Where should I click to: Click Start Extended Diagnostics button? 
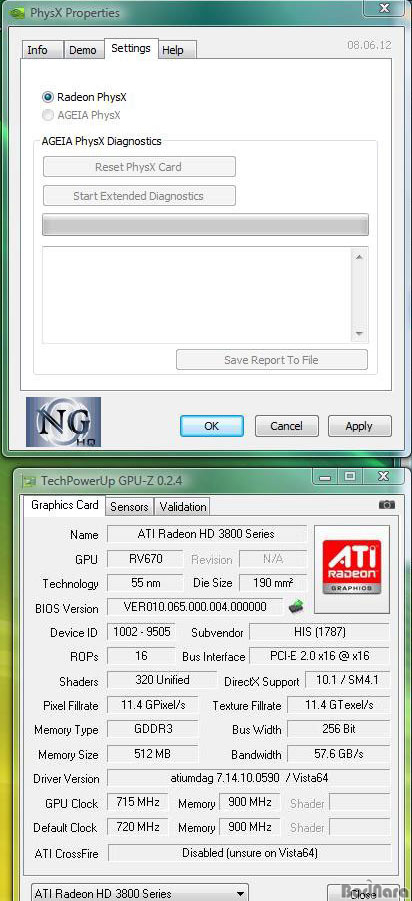coord(139,196)
